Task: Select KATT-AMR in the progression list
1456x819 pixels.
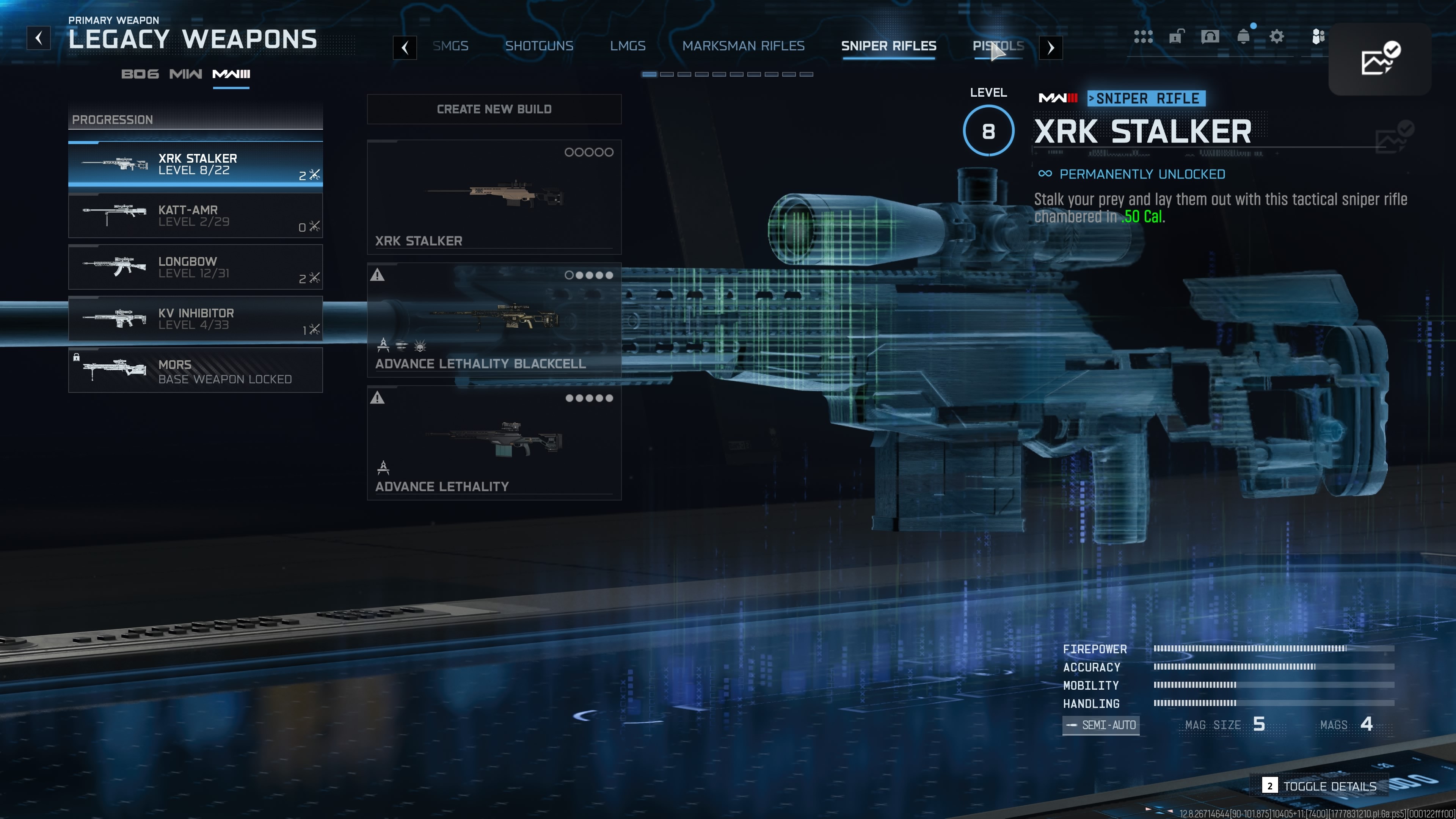Action: [196, 215]
